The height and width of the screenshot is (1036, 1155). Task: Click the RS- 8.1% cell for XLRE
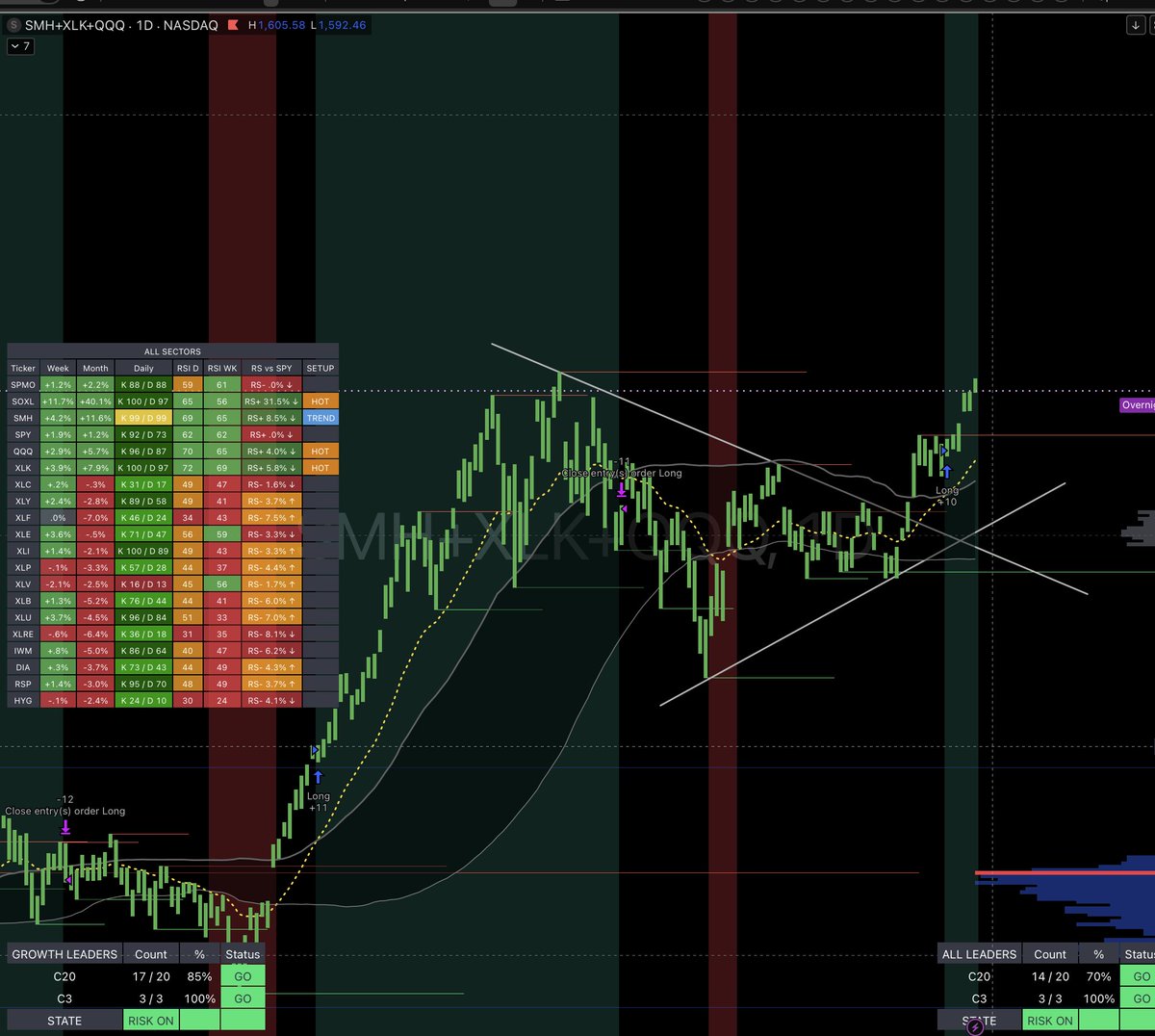(x=271, y=634)
